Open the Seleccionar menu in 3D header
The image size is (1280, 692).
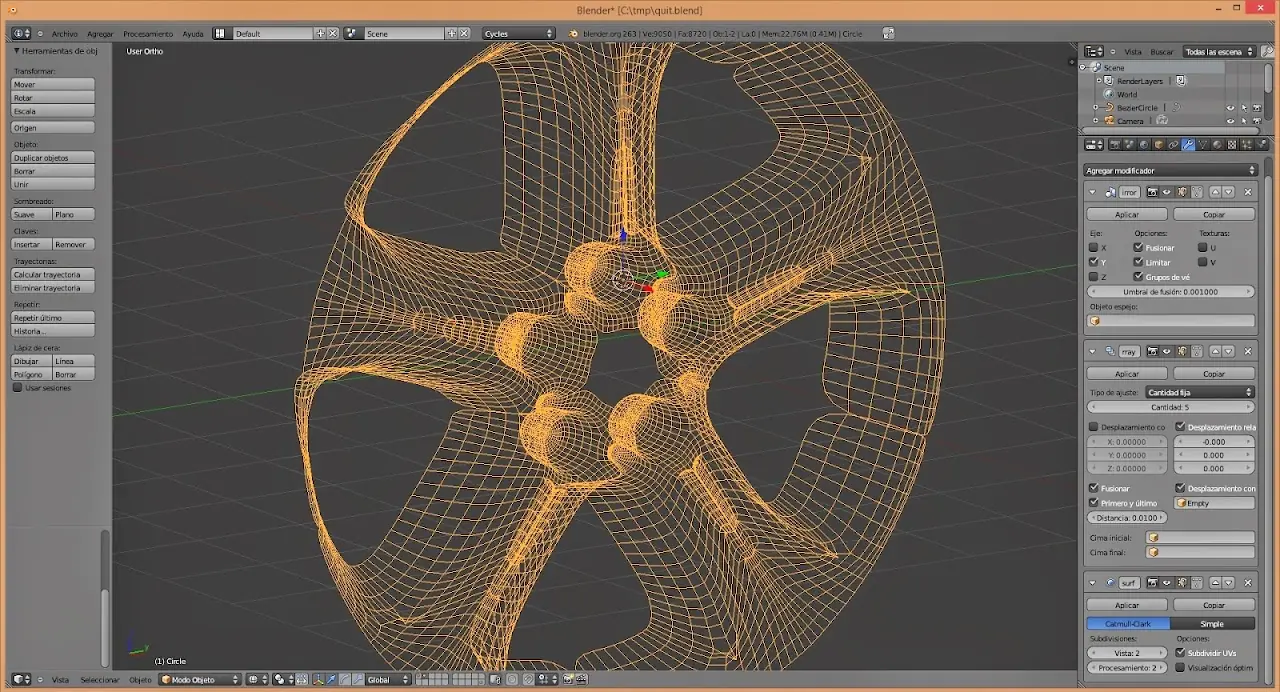(100, 679)
